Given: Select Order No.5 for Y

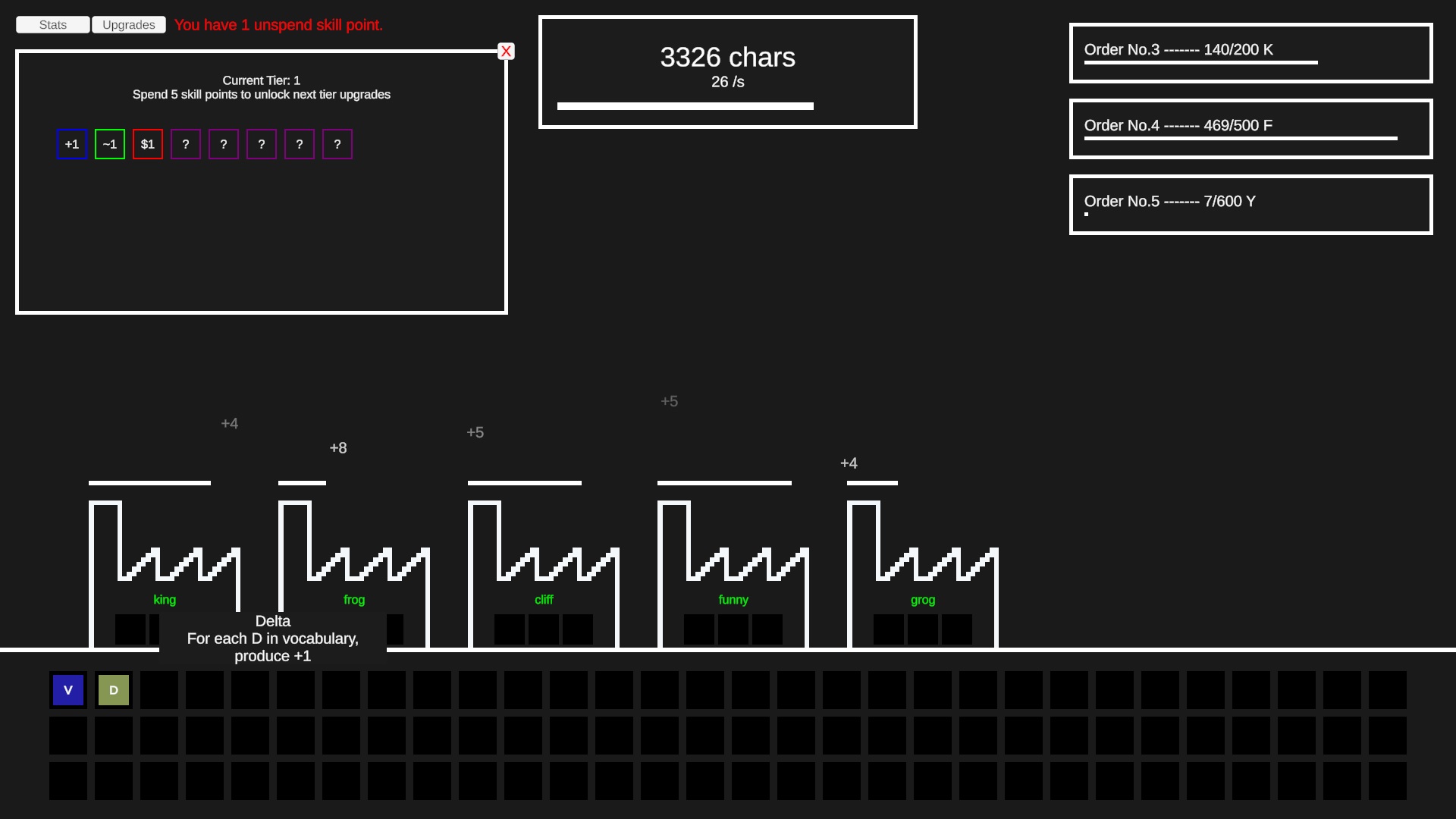Looking at the screenshot, I should pyautogui.click(x=1251, y=205).
